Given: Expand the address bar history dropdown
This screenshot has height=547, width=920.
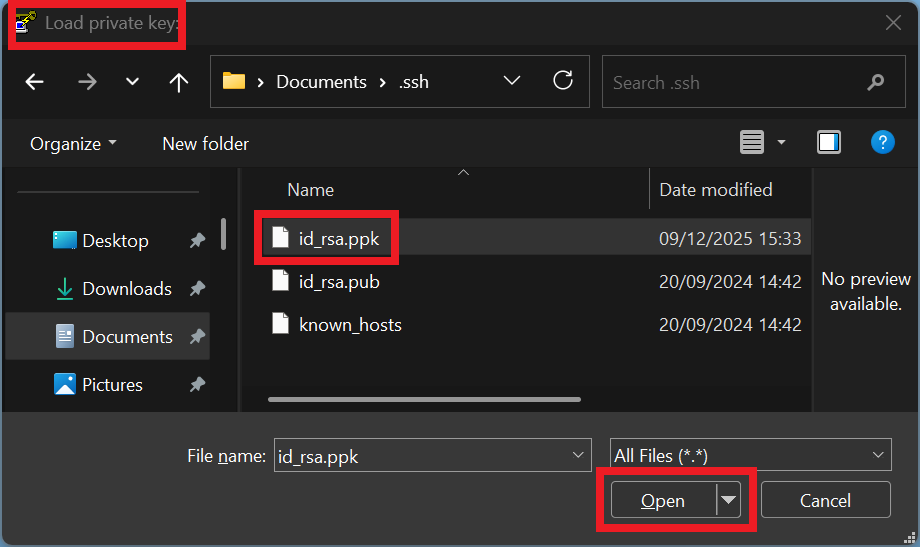Looking at the screenshot, I should (512, 81).
